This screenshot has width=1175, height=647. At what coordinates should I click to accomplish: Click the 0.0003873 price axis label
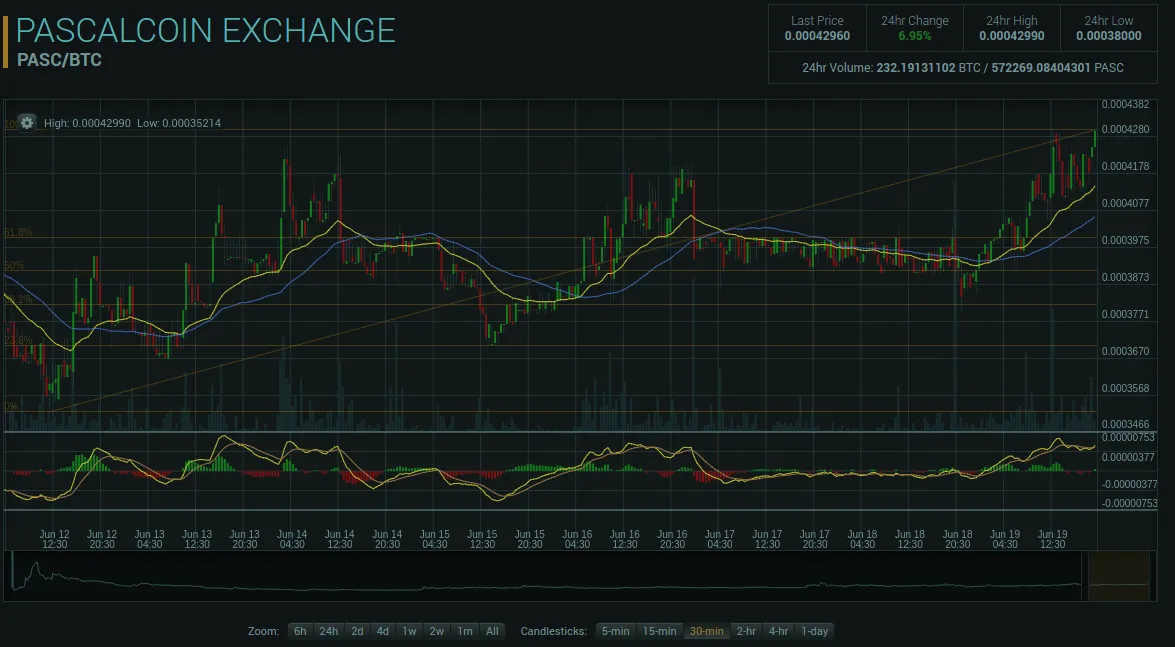point(1125,277)
